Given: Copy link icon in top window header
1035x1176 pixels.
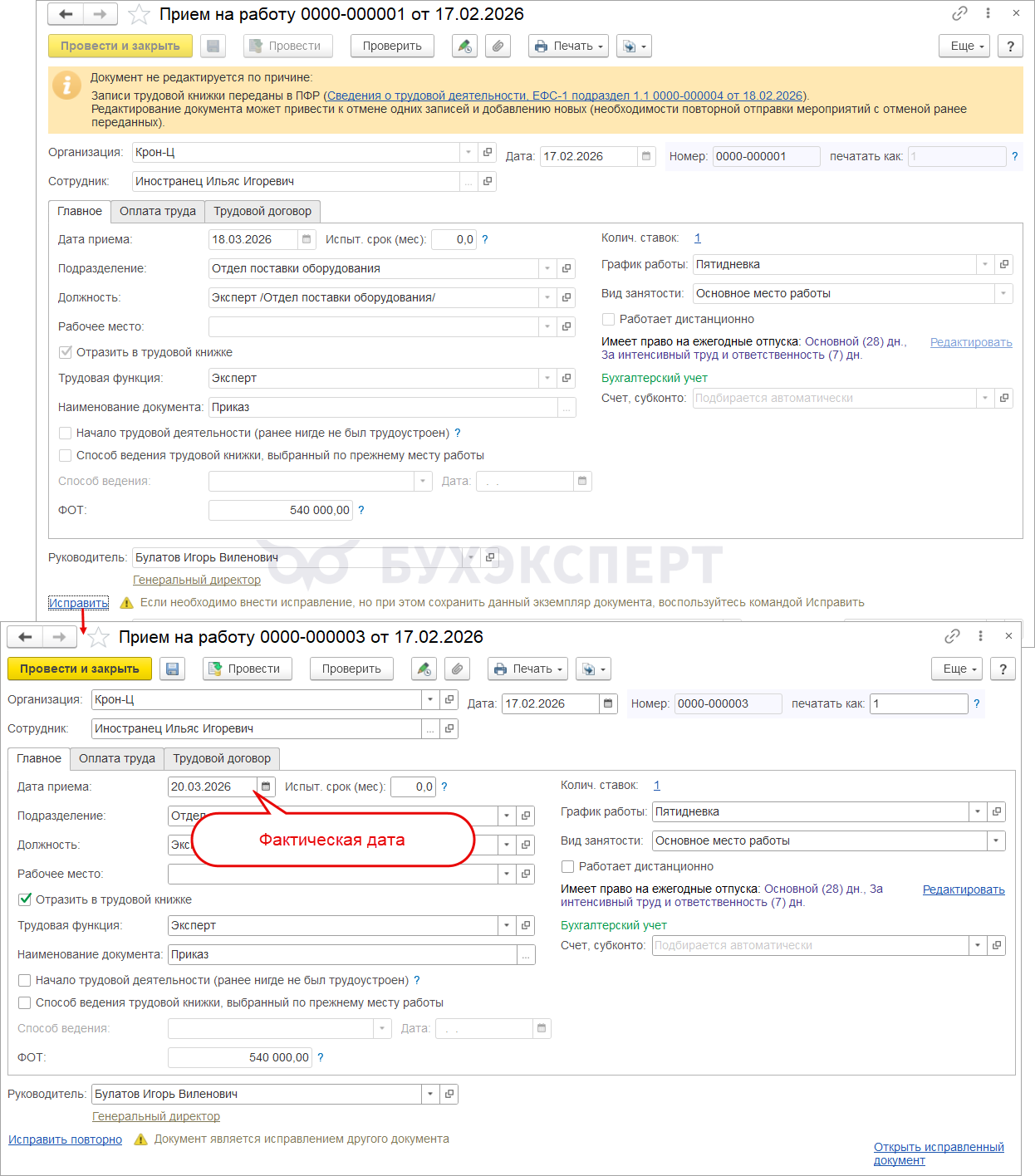Looking at the screenshot, I should pos(959,13).
